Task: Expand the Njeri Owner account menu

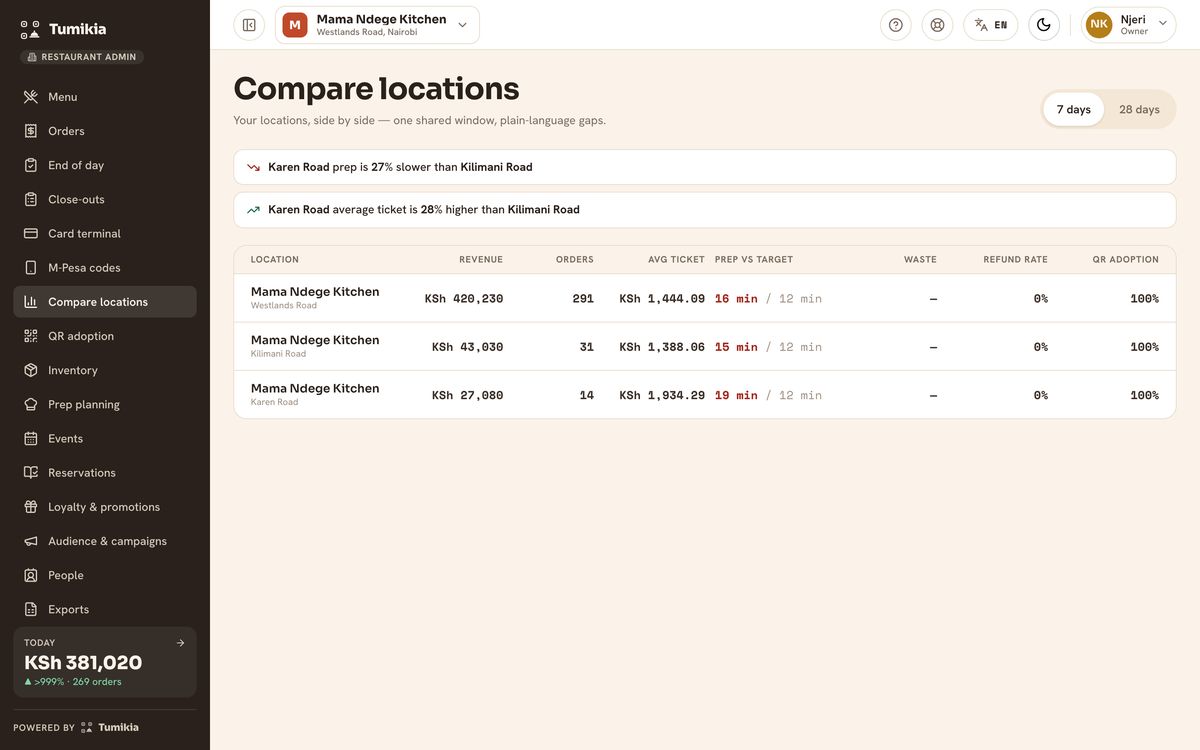Action: click(1129, 25)
